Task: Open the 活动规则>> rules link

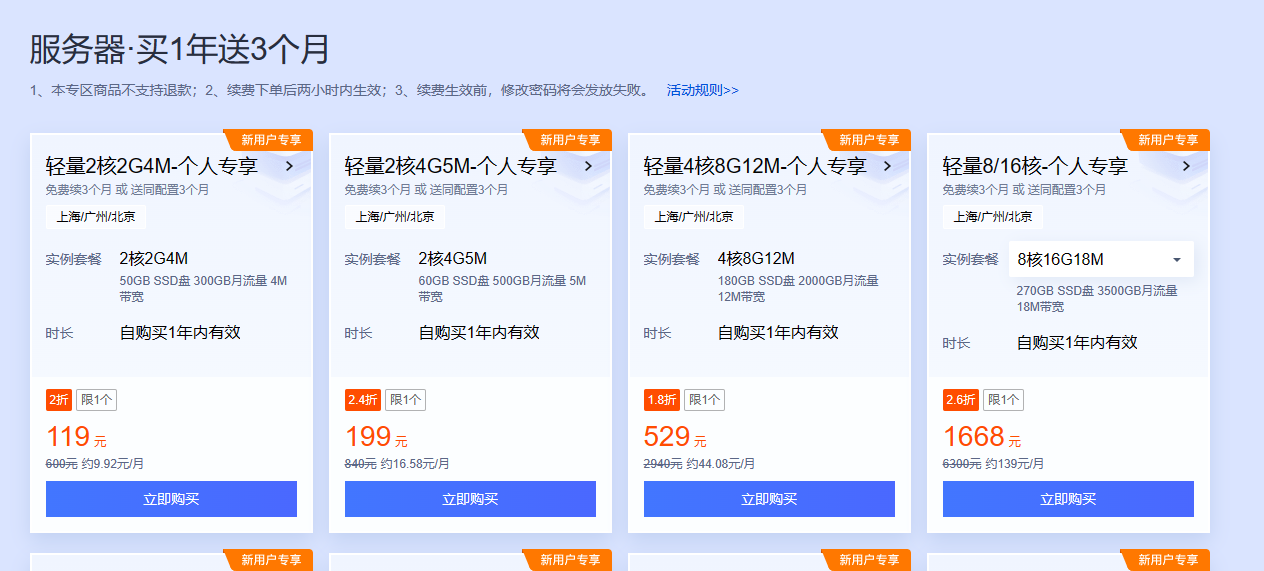Action: [702, 90]
